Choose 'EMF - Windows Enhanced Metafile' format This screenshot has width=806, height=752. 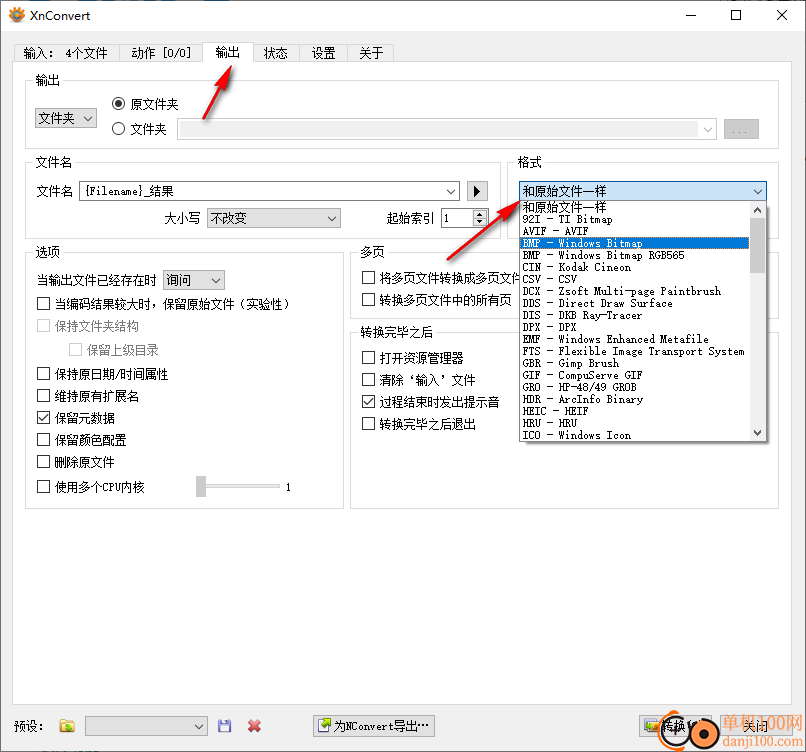[x=635, y=339]
